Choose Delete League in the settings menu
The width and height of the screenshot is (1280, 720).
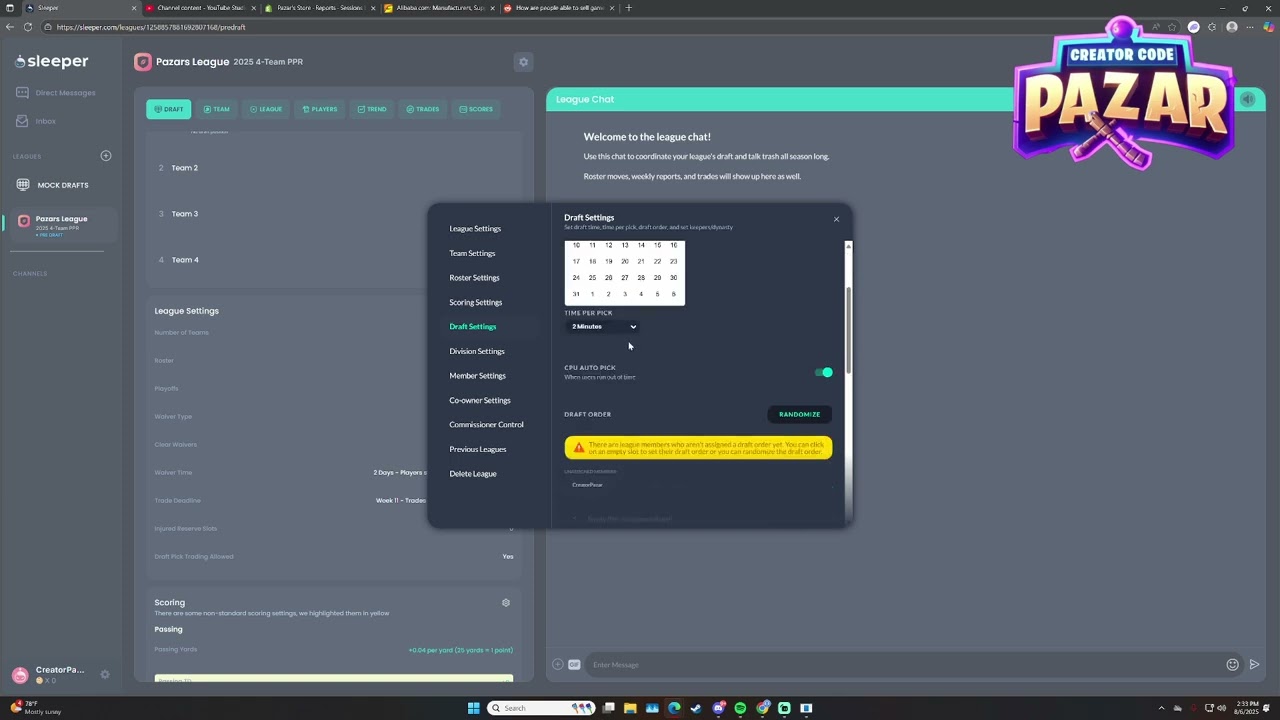473,474
